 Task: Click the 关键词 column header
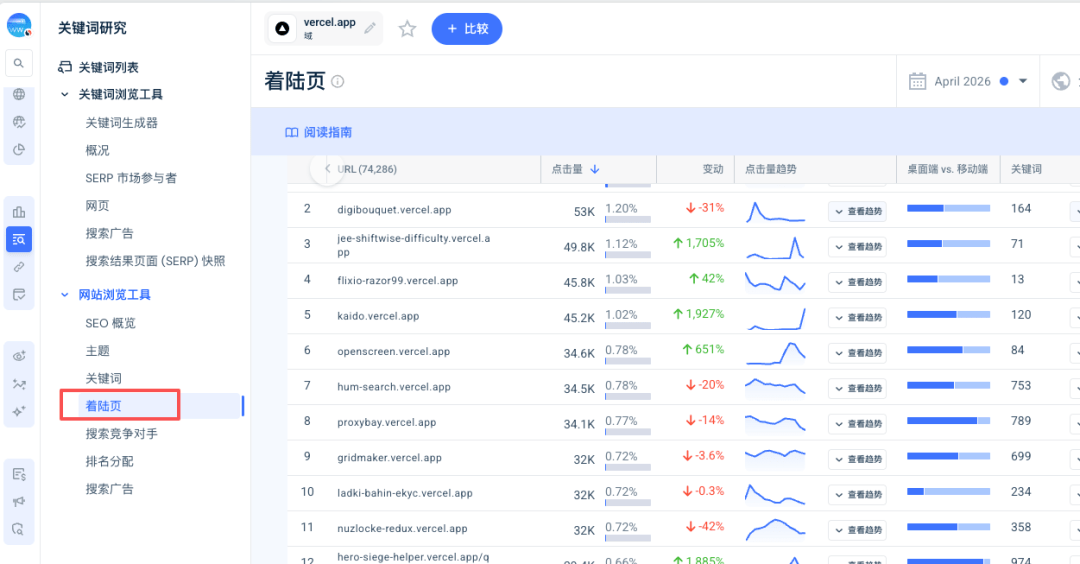(1026, 169)
